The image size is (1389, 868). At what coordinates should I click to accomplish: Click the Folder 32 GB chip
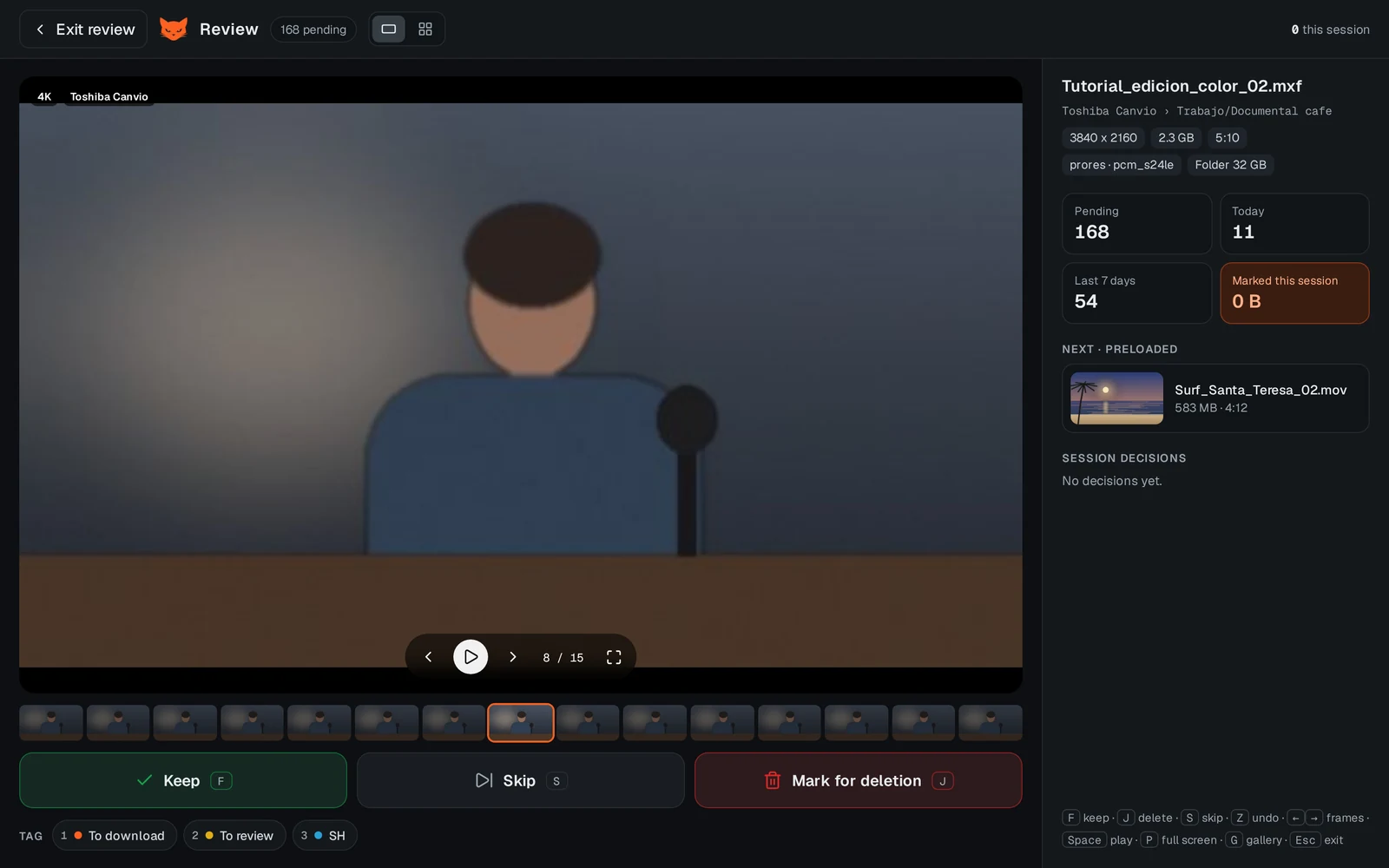coord(1230,164)
